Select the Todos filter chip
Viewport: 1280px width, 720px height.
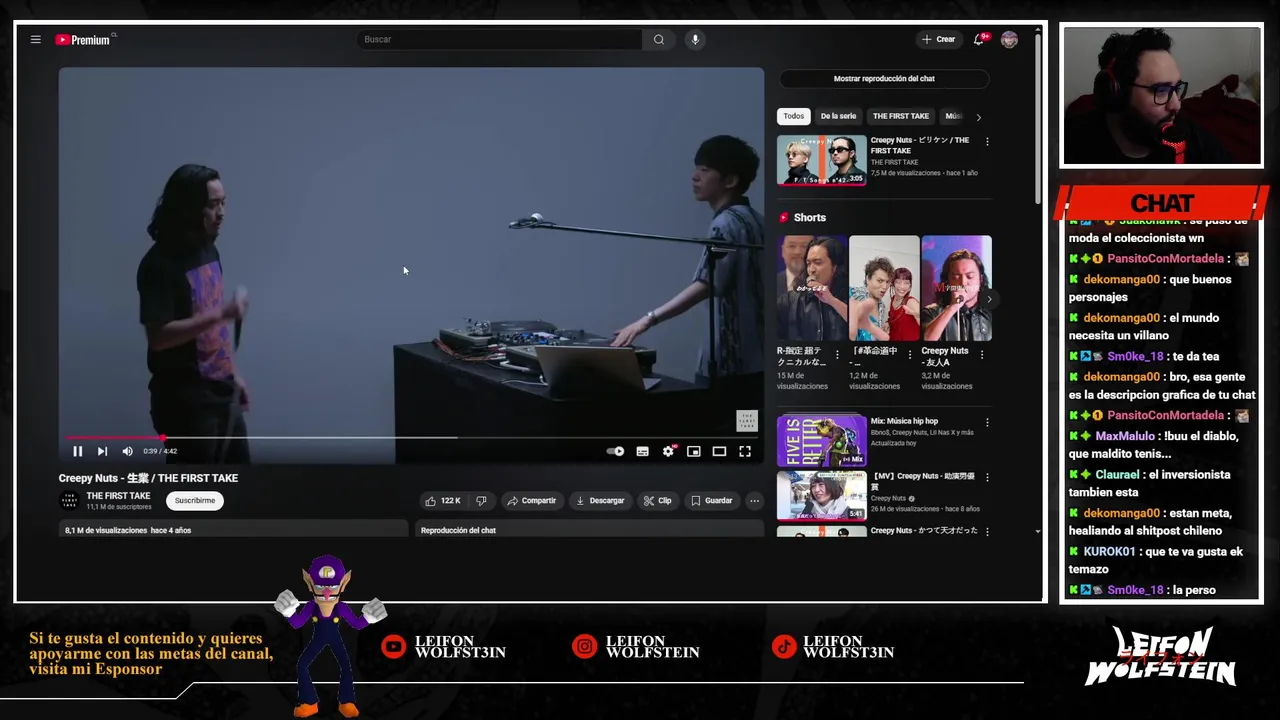pos(793,116)
